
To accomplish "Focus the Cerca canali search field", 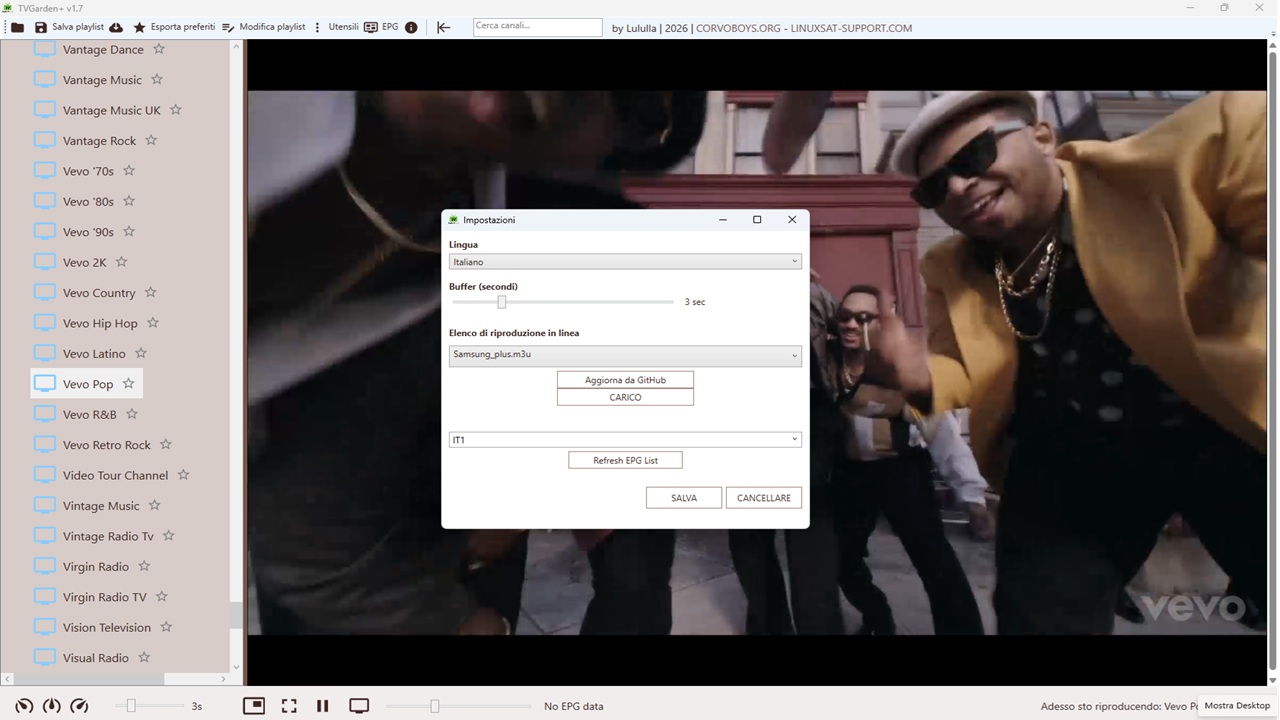I will coord(538,27).
